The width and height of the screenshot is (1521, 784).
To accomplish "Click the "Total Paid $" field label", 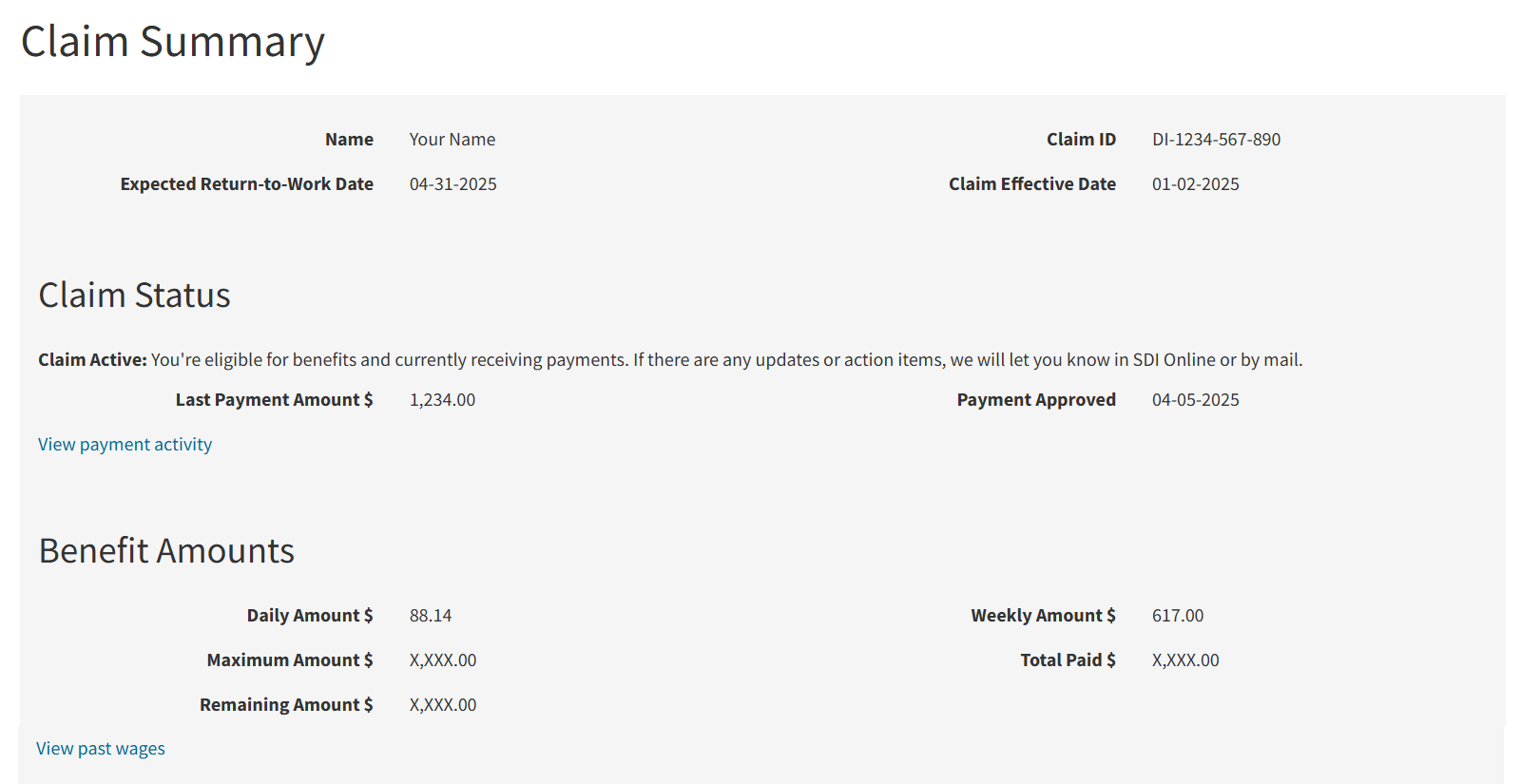I will [x=1068, y=660].
